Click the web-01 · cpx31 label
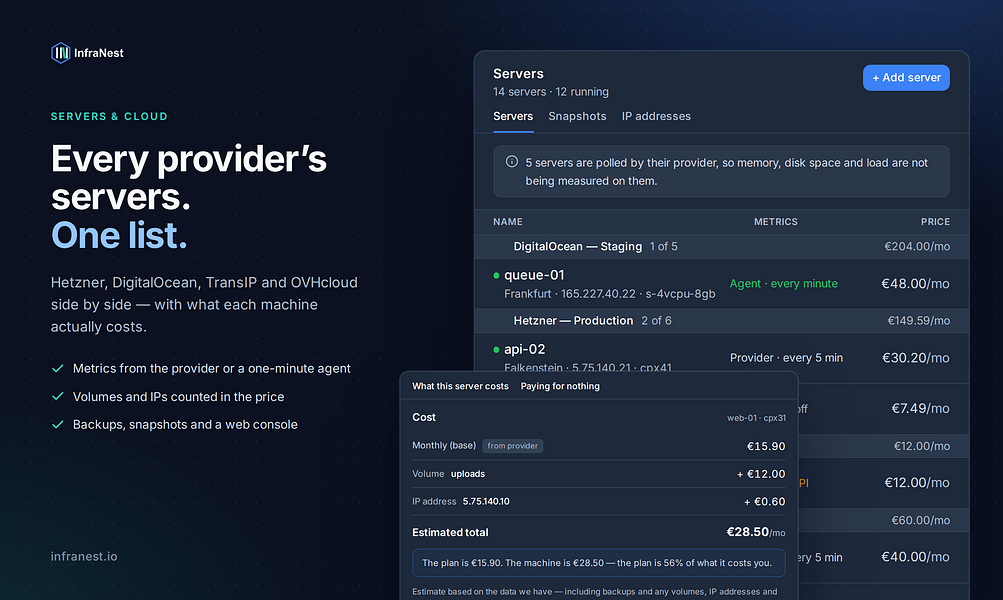The height and width of the screenshot is (600, 1003). coord(756,418)
